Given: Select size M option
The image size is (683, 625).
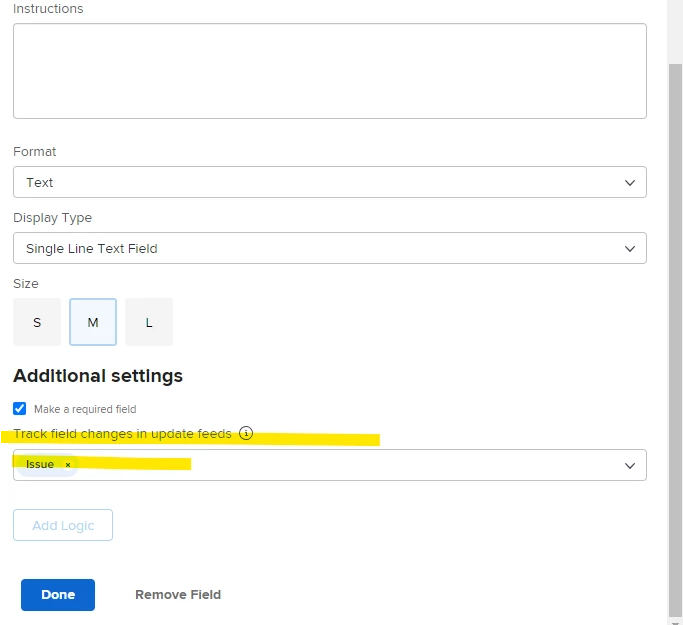Looking at the screenshot, I should [x=93, y=322].
